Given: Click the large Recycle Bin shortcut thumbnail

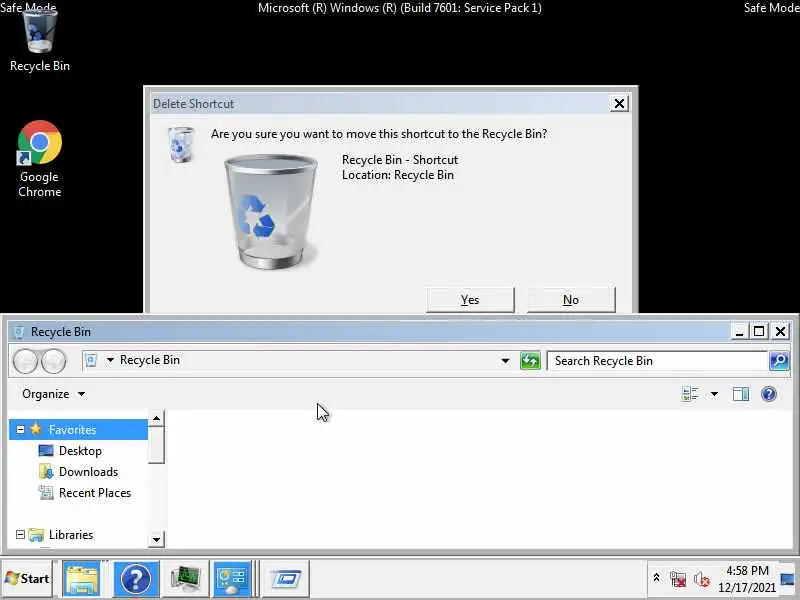Looking at the screenshot, I should pyautogui.click(x=271, y=211).
